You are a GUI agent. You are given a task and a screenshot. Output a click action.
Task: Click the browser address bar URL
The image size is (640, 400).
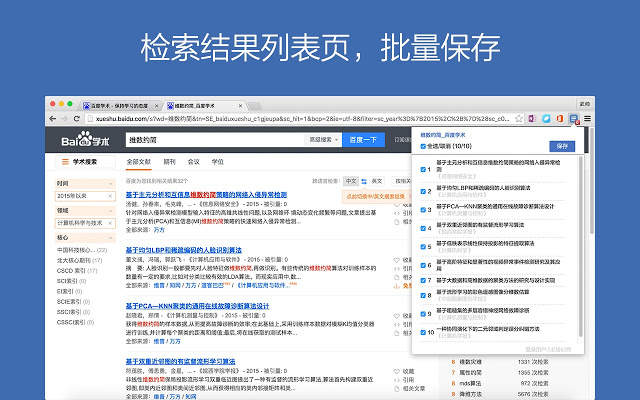point(302,119)
